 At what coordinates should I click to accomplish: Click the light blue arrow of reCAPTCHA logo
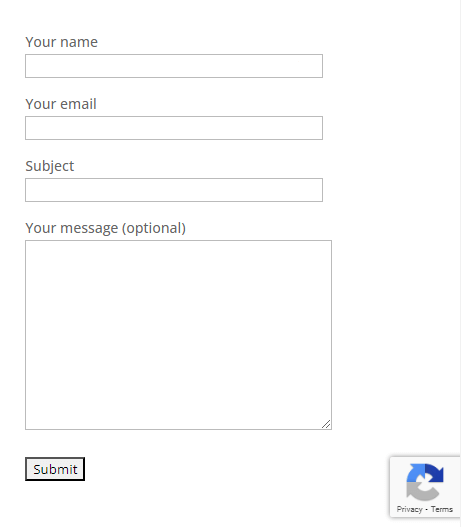(415, 473)
